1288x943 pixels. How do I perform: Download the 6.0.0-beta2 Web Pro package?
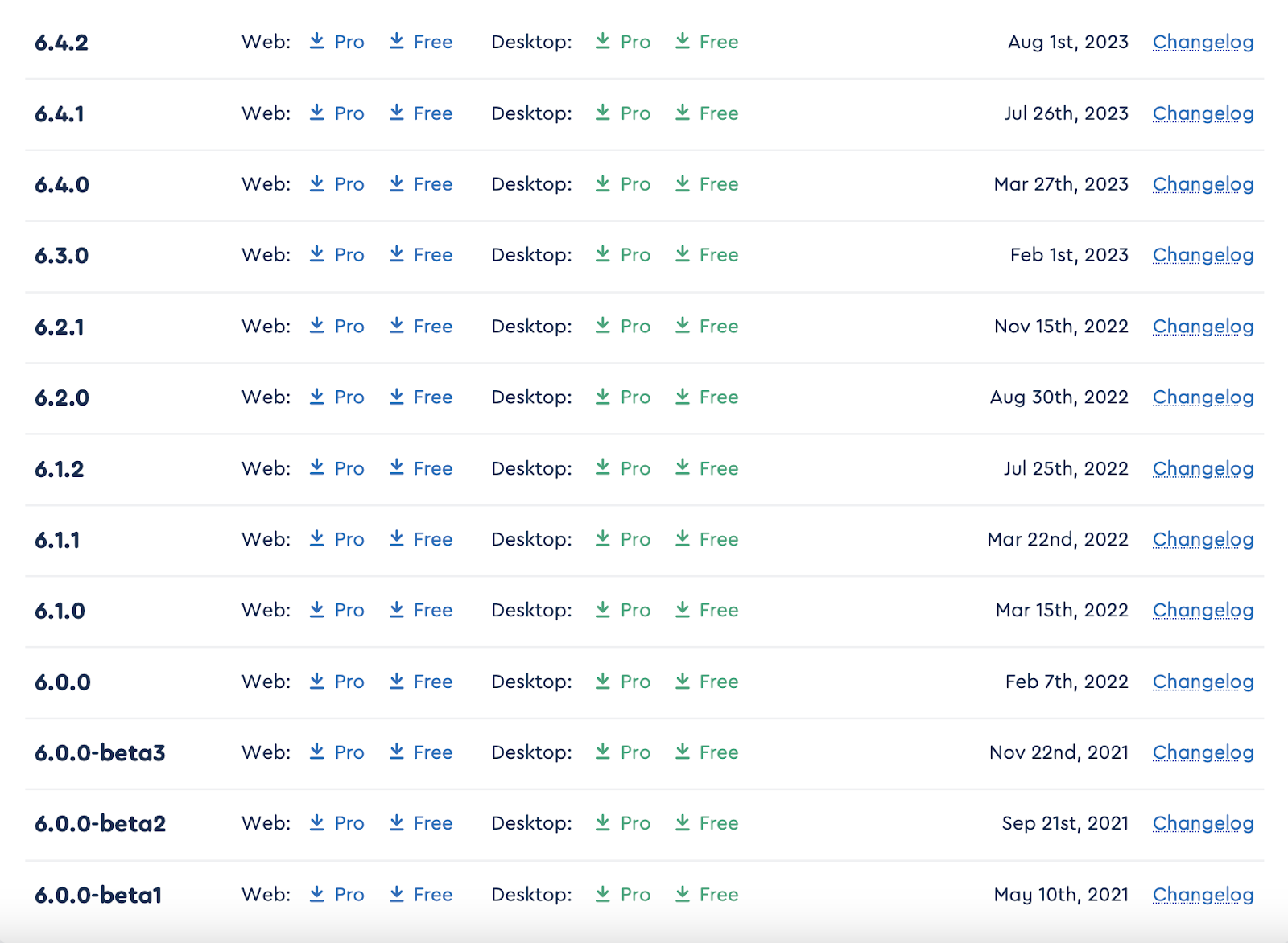(x=336, y=823)
